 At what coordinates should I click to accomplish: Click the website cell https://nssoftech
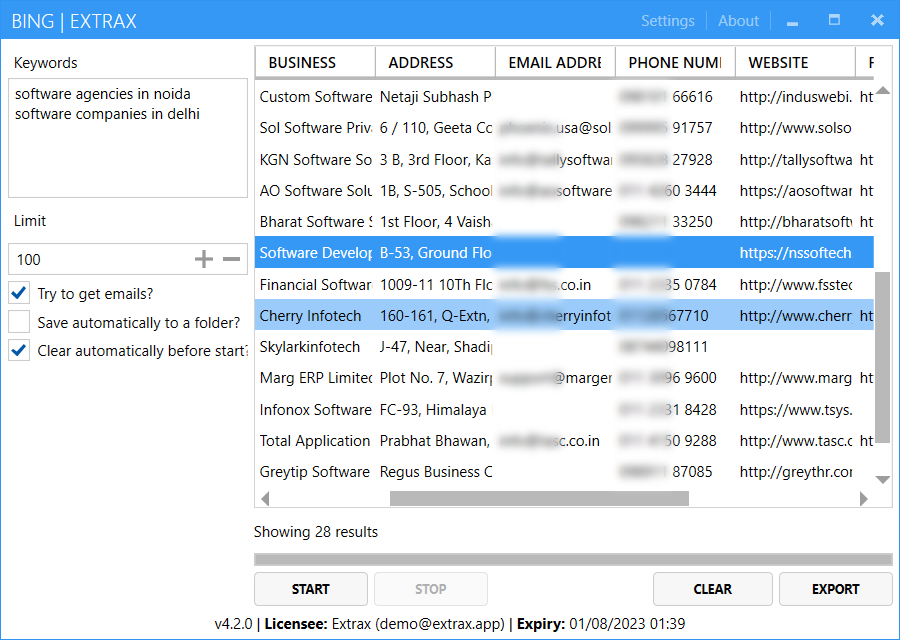tap(796, 253)
